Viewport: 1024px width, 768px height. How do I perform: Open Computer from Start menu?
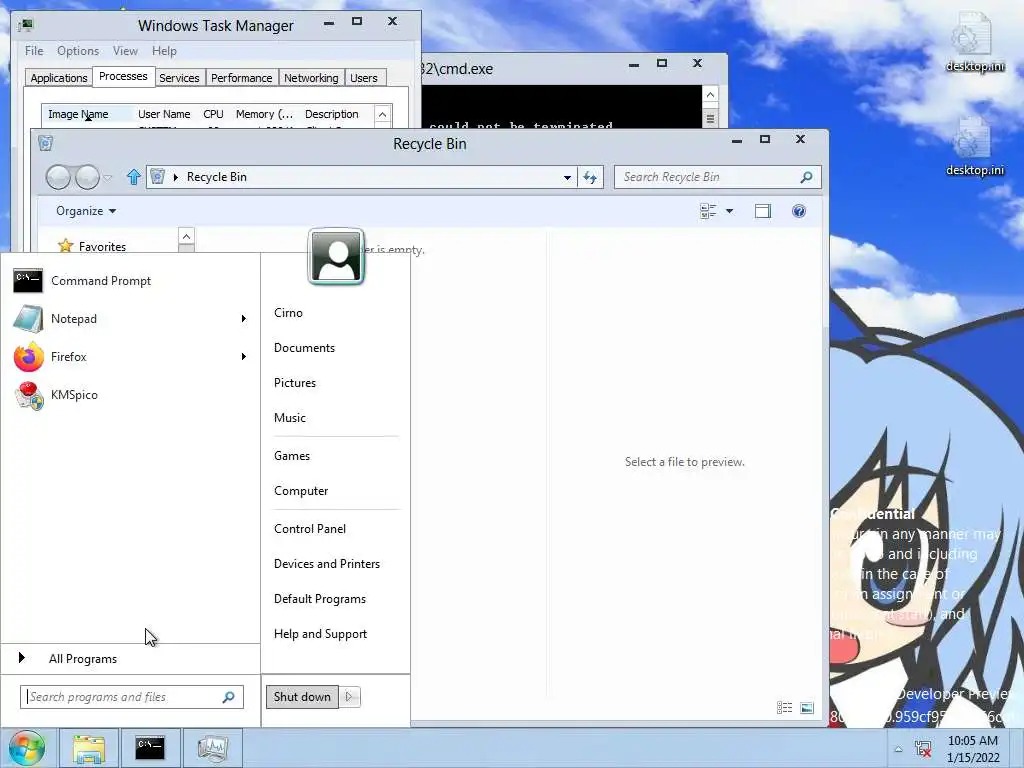[301, 491]
